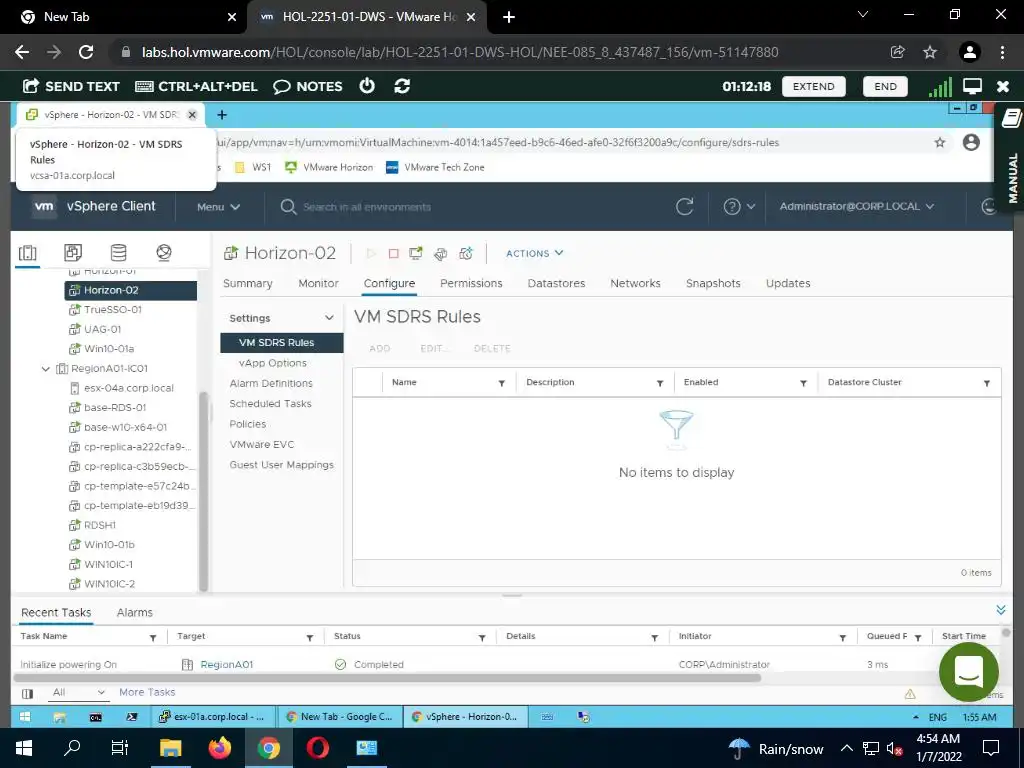Click the Search in all environments field

[x=367, y=207]
